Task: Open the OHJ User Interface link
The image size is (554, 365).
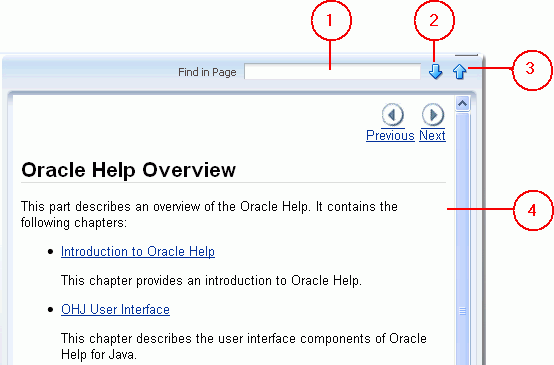Action: pos(115,310)
